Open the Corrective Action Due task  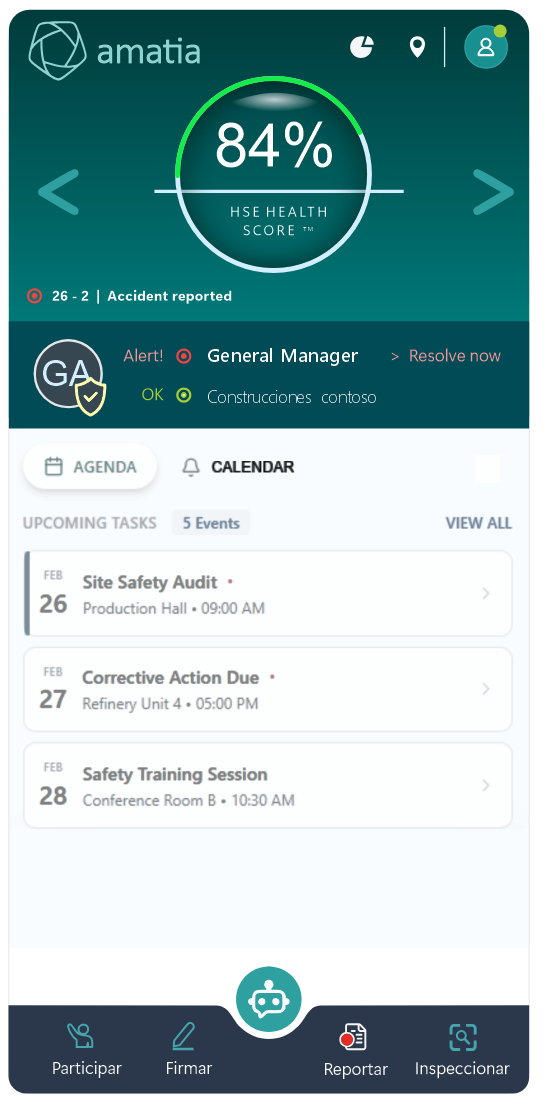pyautogui.click(x=268, y=689)
